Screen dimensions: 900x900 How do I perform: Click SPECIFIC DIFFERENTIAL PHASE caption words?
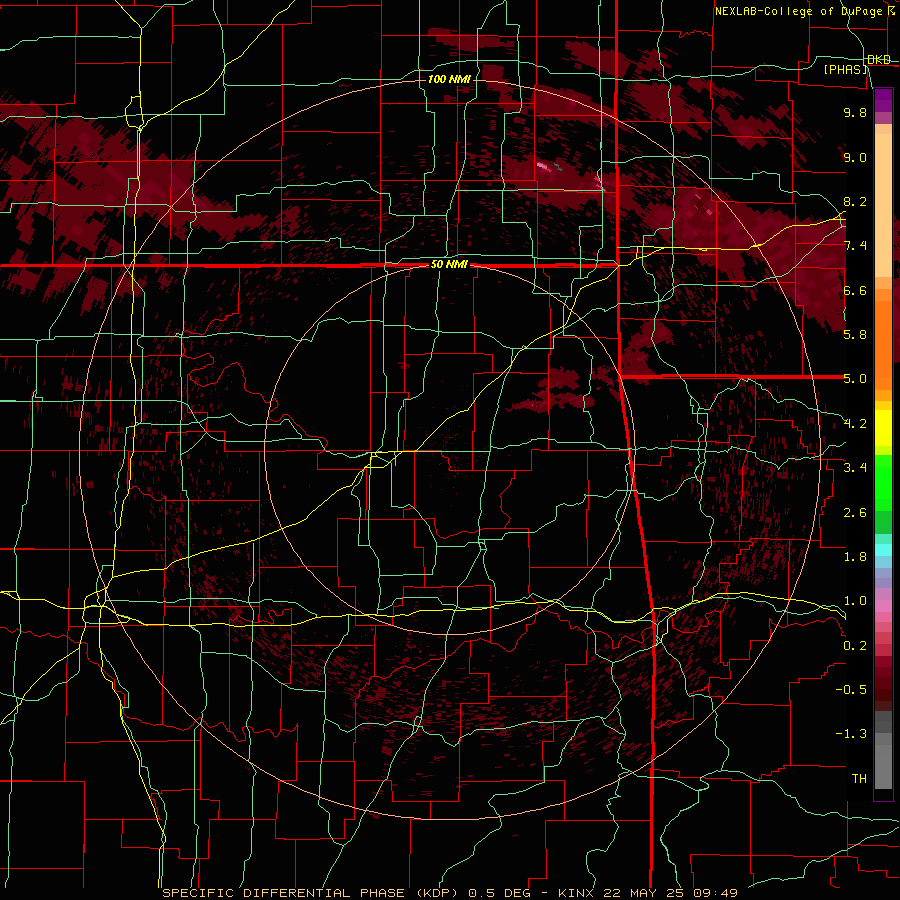[x=284, y=893]
